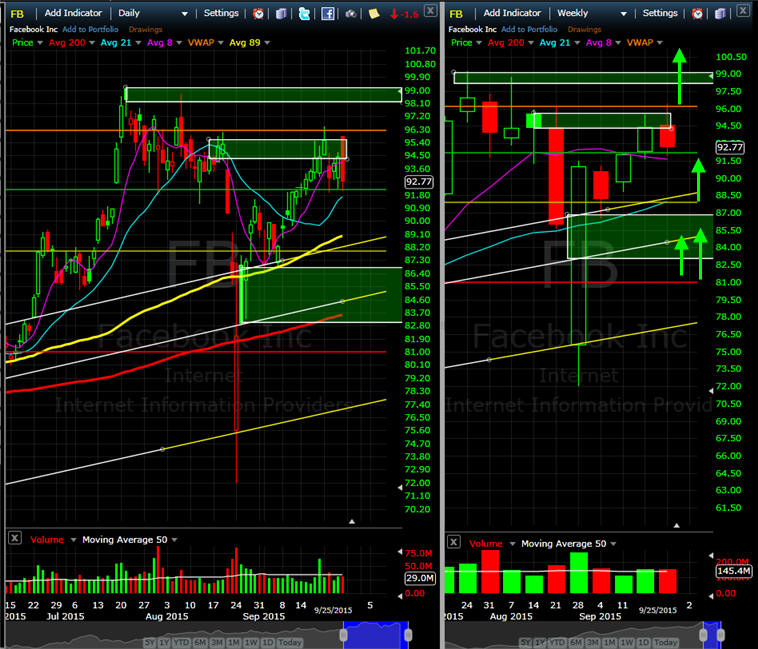Open Settings in Daily chart
Viewport: 758px width, 649px height.
[221, 13]
